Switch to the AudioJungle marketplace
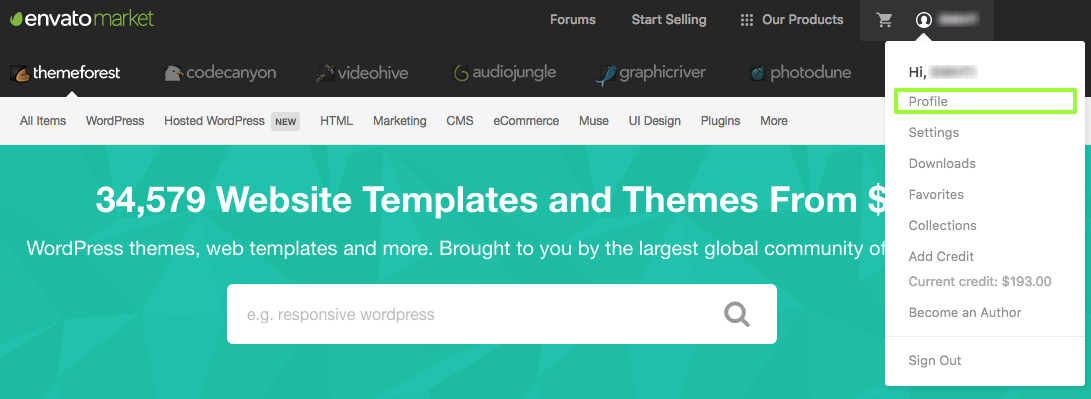The width and height of the screenshot is (1091, 399). (x=504, y=72)
